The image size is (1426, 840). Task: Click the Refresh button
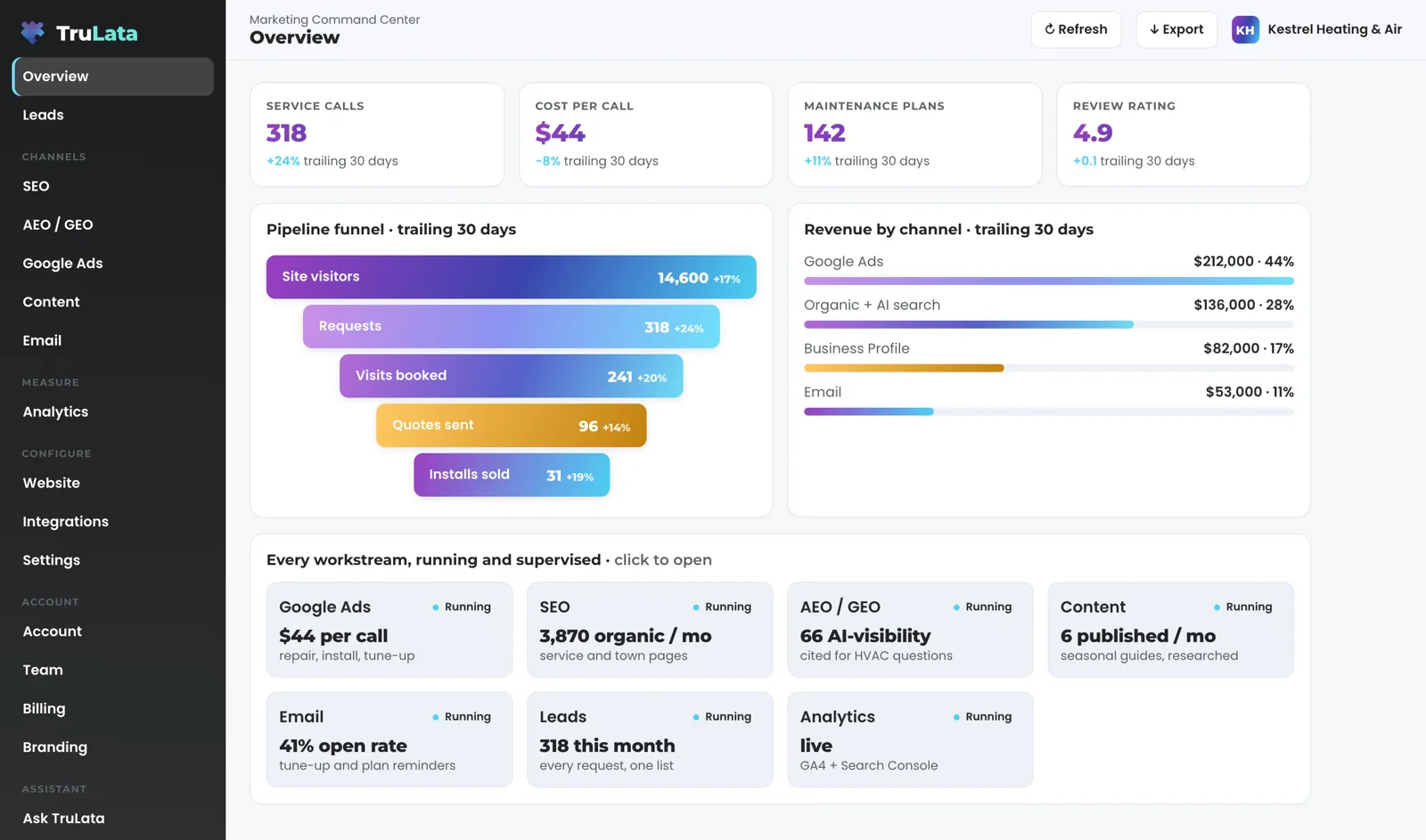(x=1076, y=29)
